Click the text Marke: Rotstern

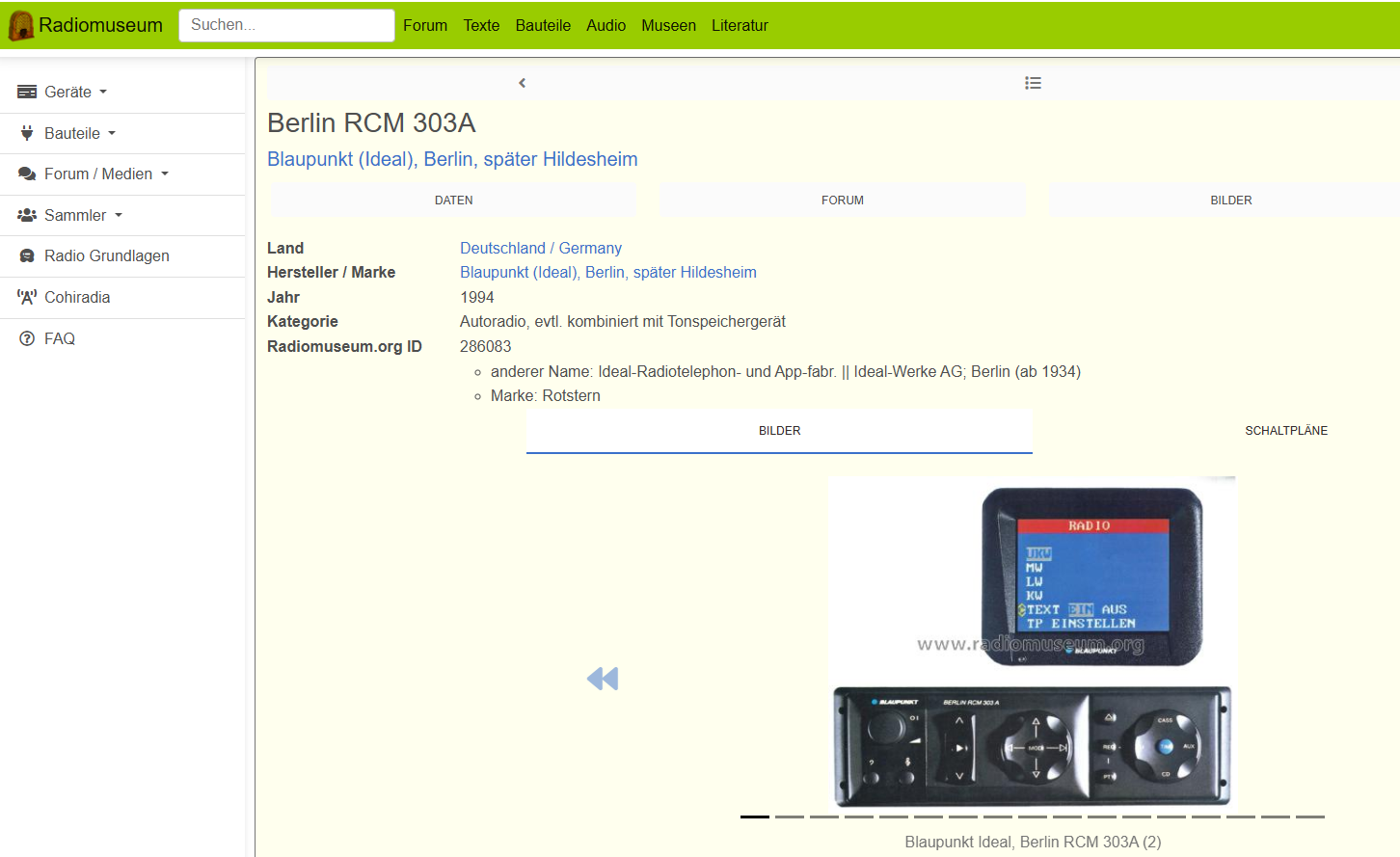546,396
